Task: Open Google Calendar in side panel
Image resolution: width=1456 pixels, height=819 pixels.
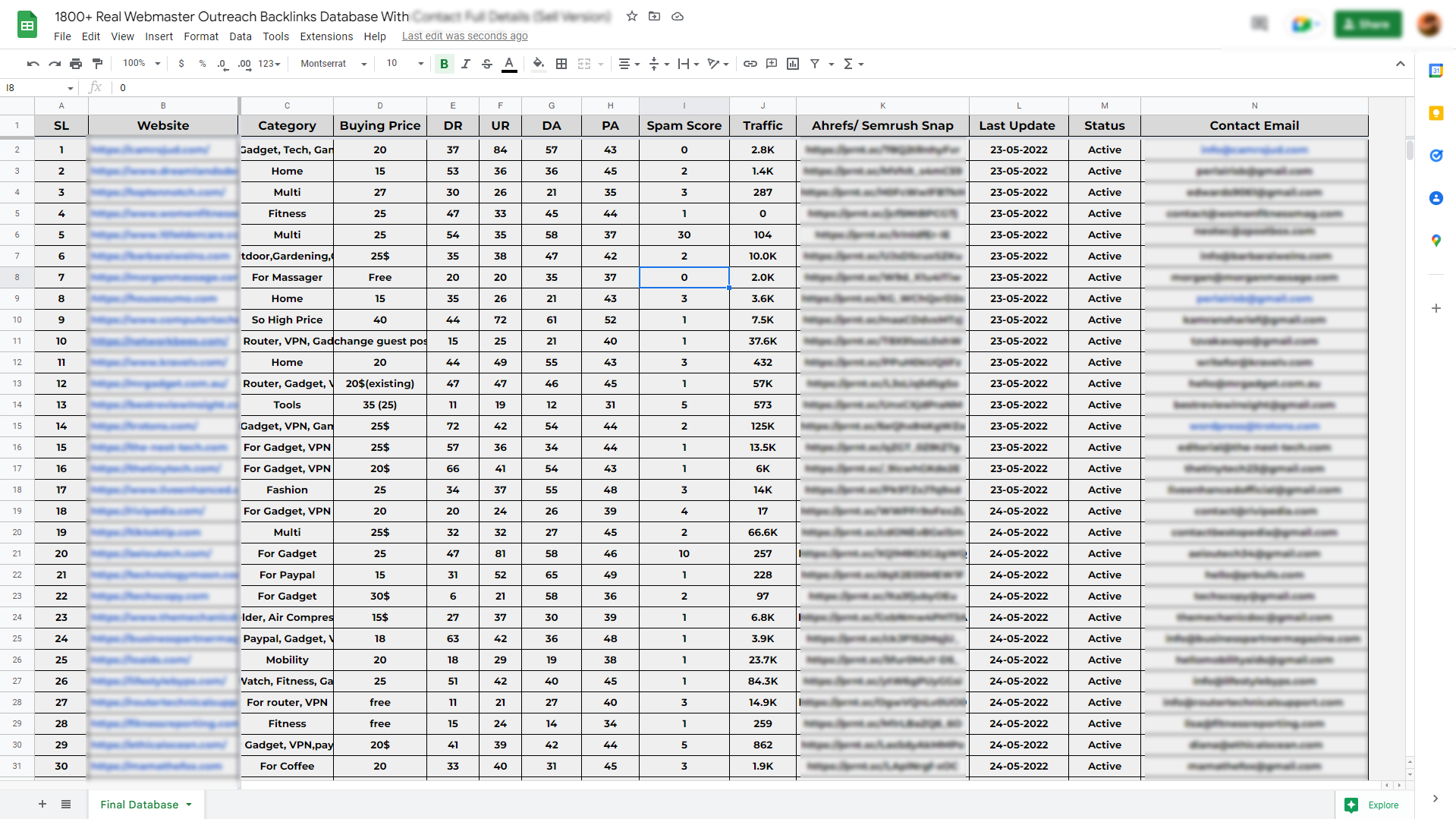Action: (1436, 71)
